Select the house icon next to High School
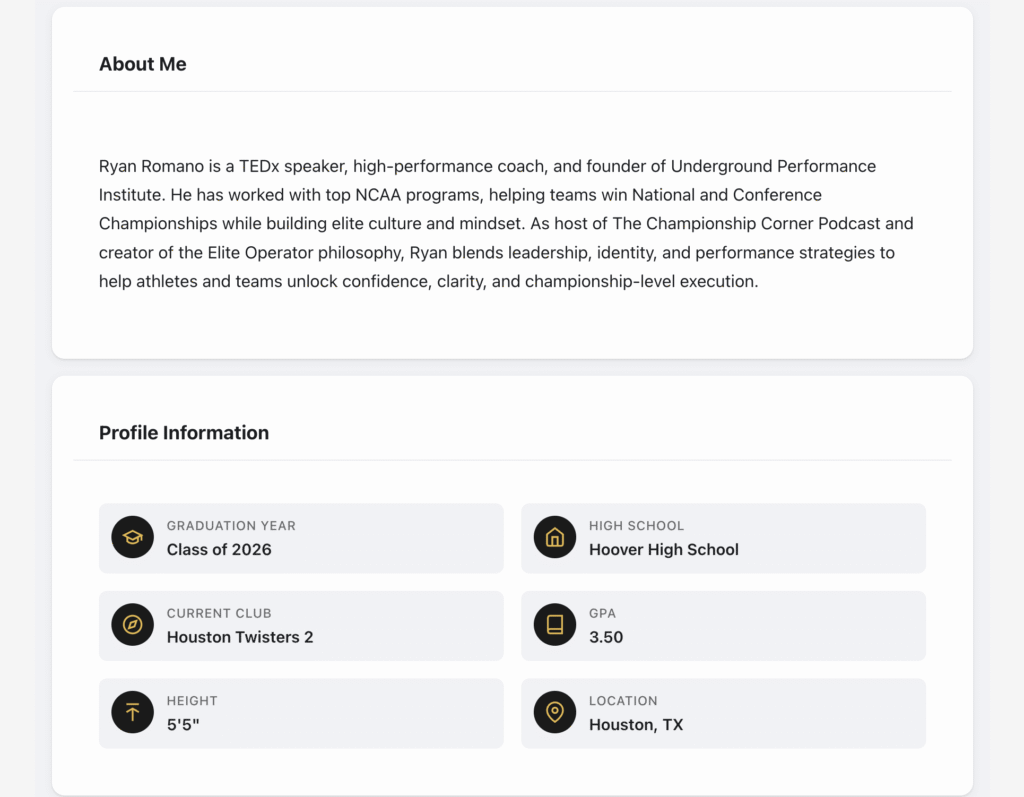1024x797 pixels. pos(554,537)
